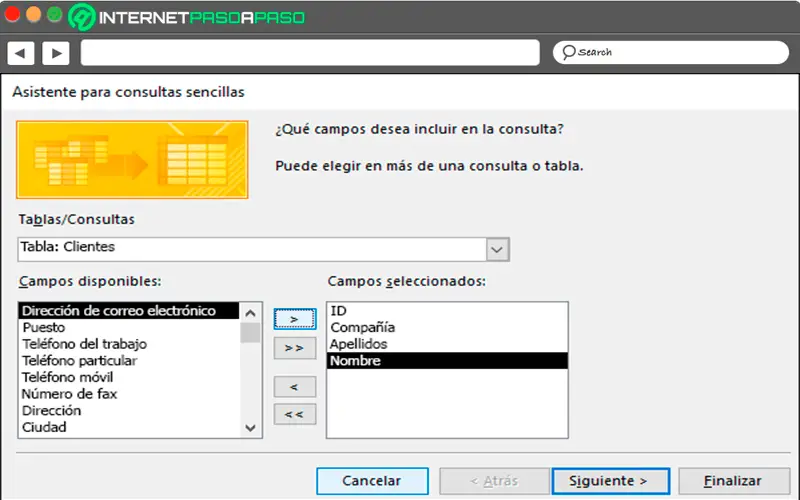Add all fields with >> button
This screenshot has height=500, width=800.
click(x=294, y=348)
